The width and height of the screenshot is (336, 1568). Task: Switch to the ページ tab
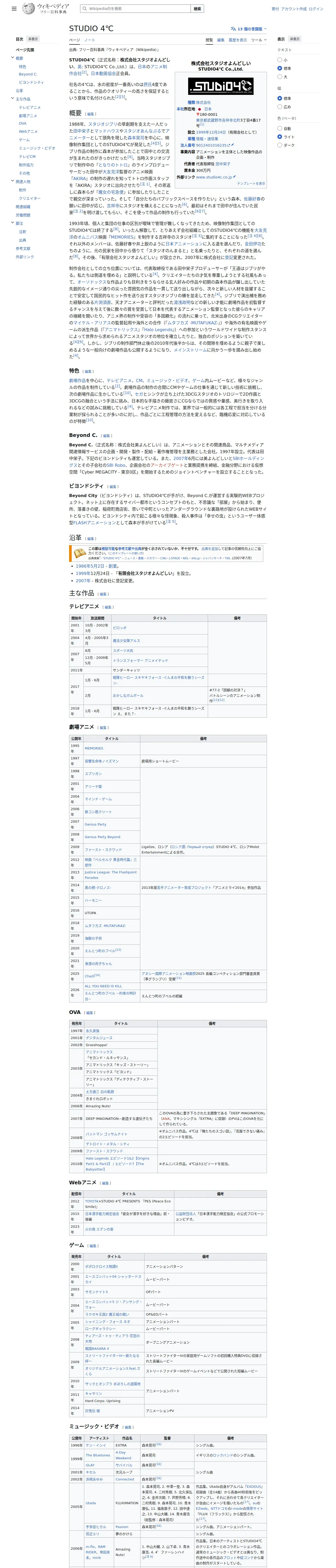(x=74, y=40)
